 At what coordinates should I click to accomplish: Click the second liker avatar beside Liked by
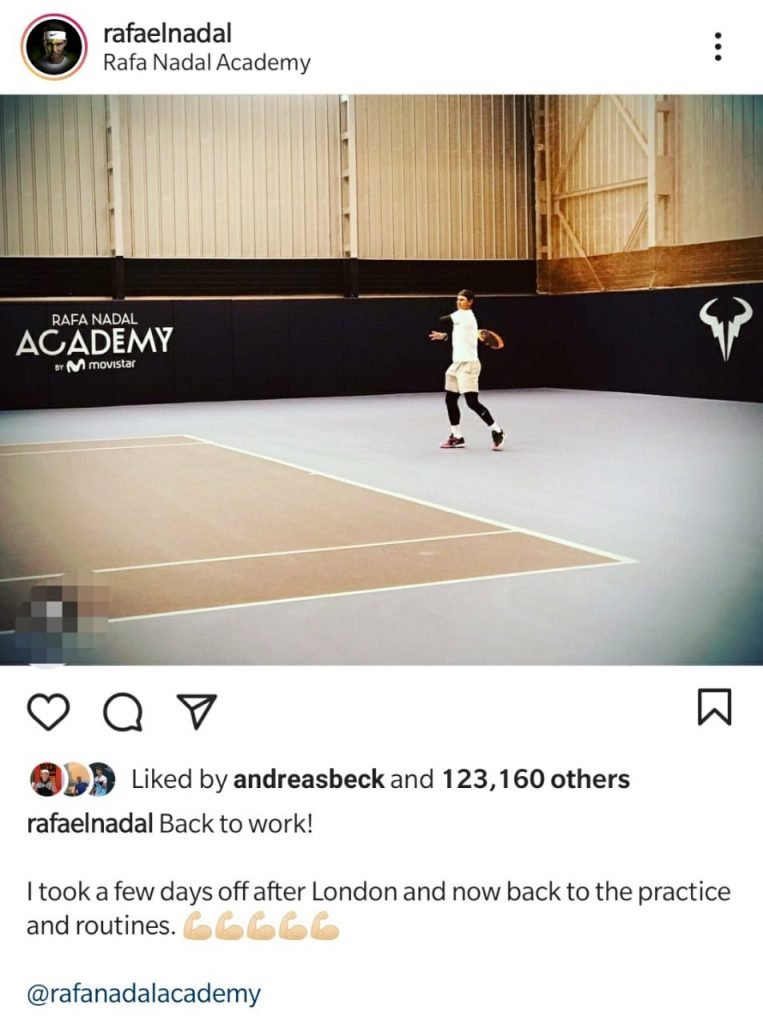click(x=74, y=779)
